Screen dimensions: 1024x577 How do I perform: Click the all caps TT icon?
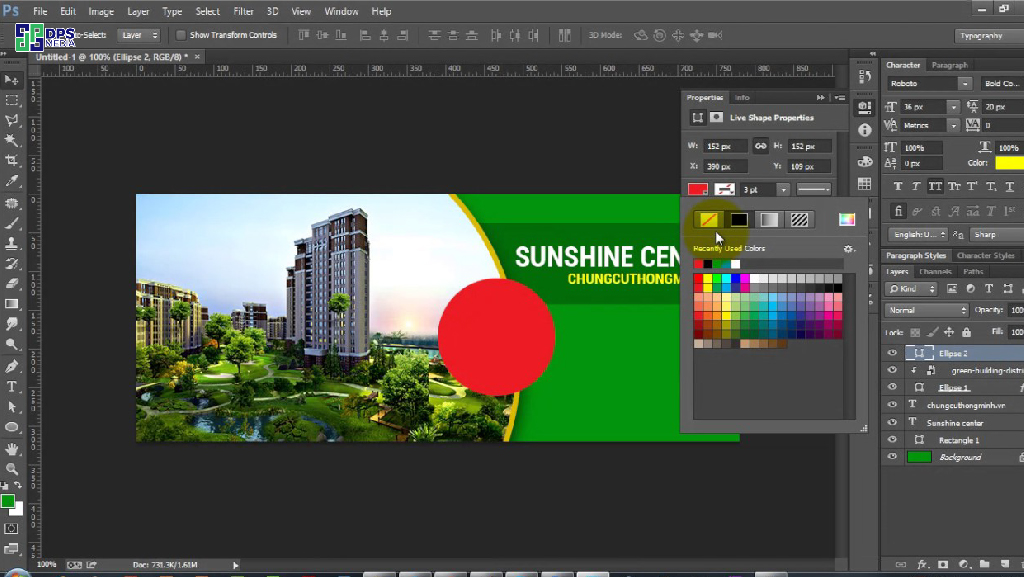pos(935,187)
